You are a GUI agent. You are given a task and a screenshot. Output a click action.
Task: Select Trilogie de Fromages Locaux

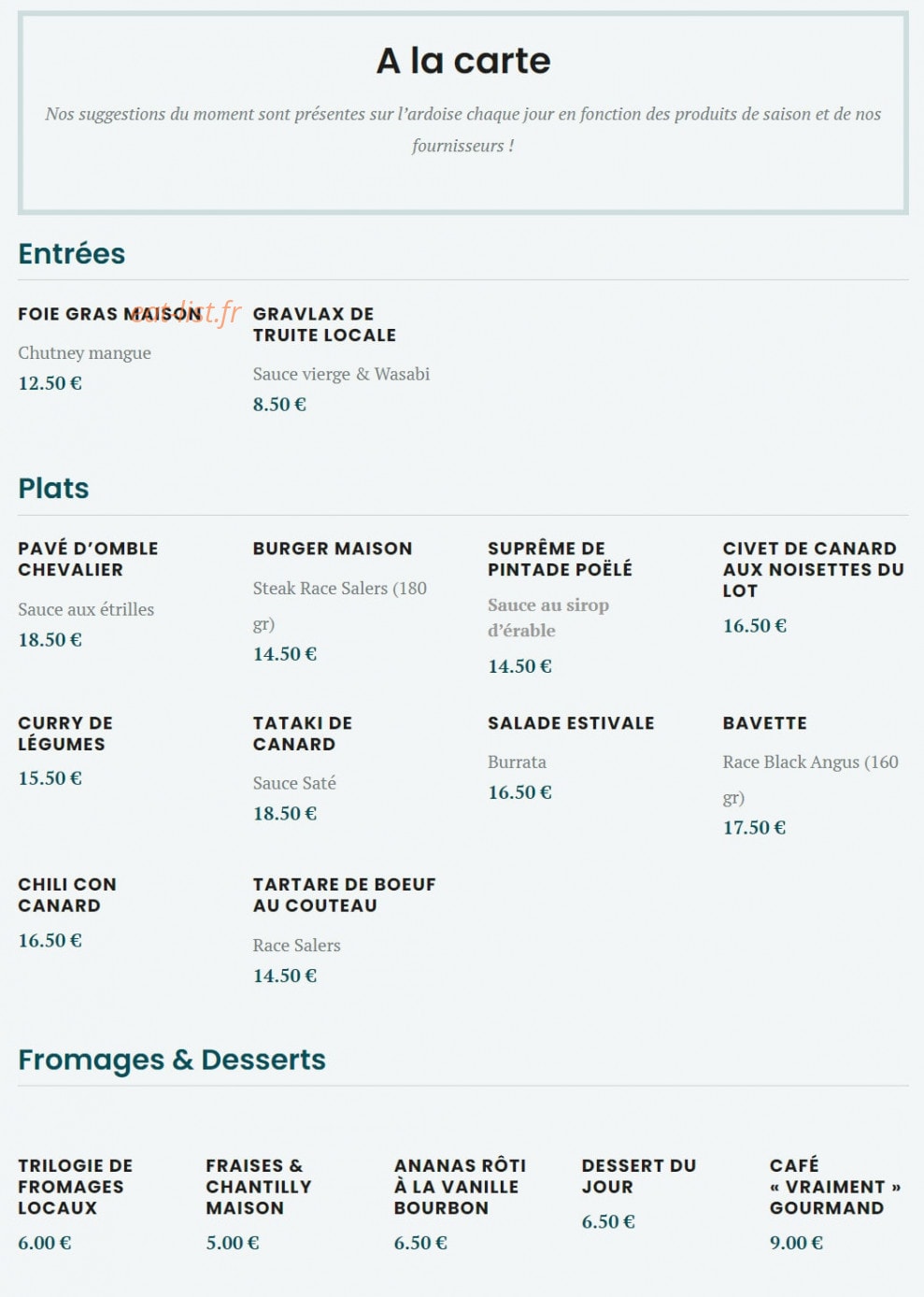point(76,1187)
